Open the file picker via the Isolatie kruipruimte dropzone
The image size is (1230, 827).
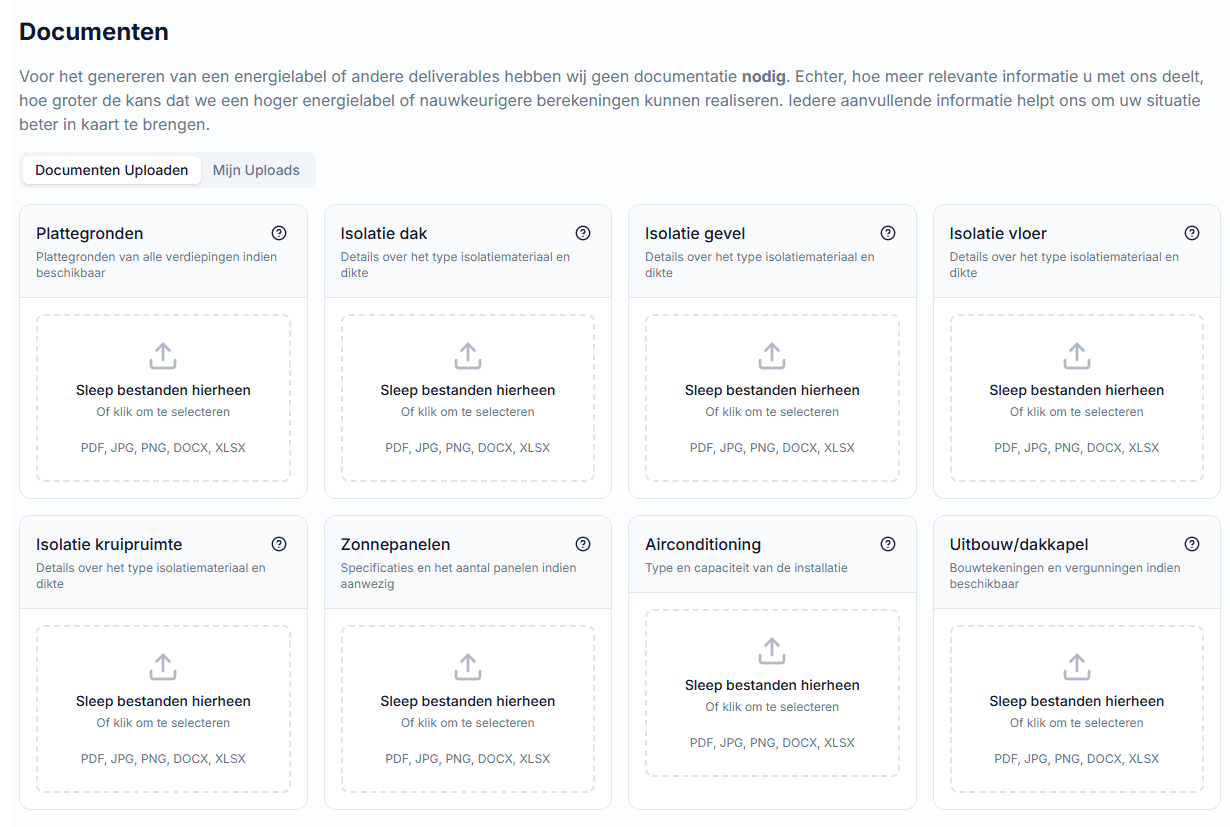(x=163, y=710)
